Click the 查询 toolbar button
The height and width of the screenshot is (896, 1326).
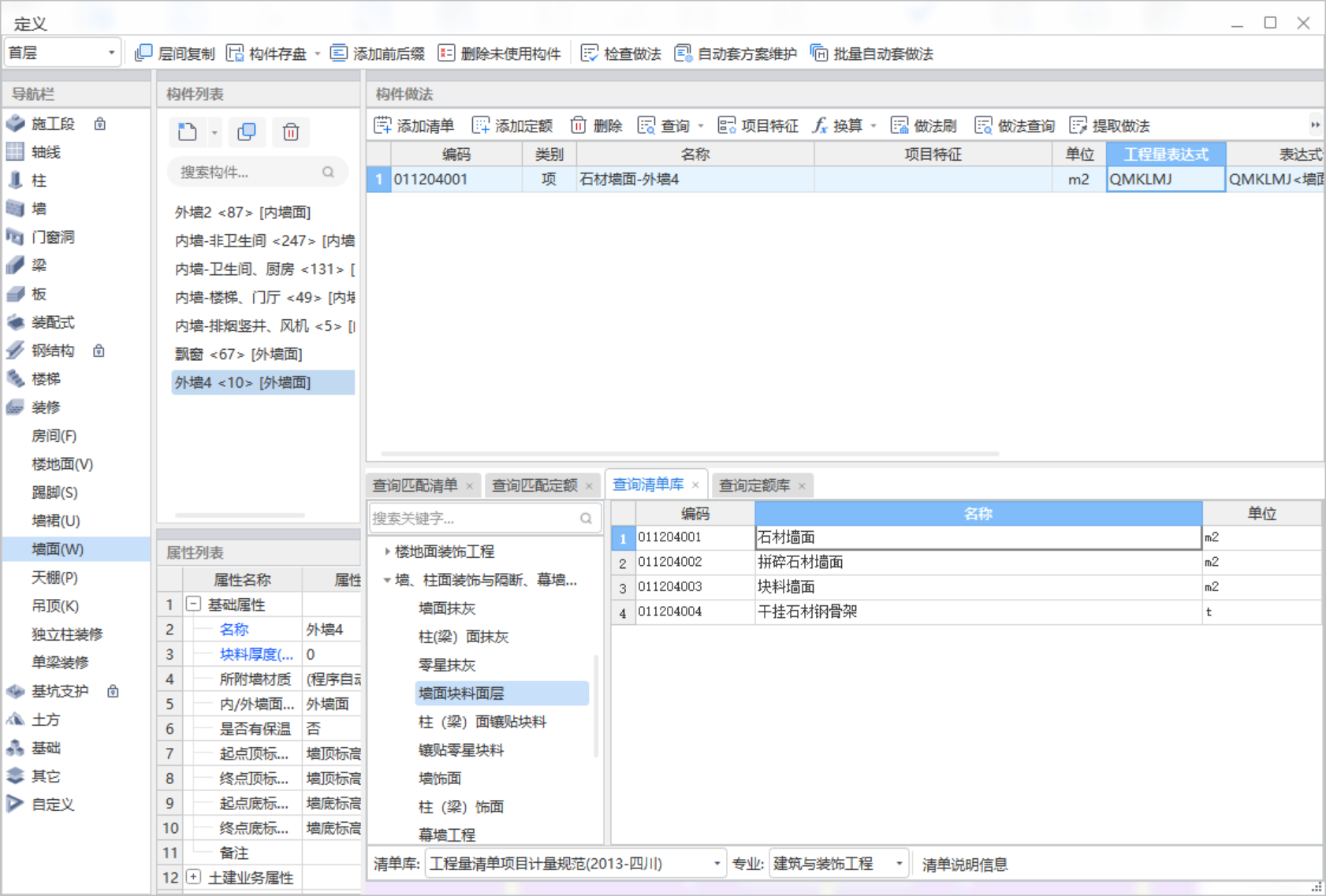pyautogui.click(x=664, y=125)
